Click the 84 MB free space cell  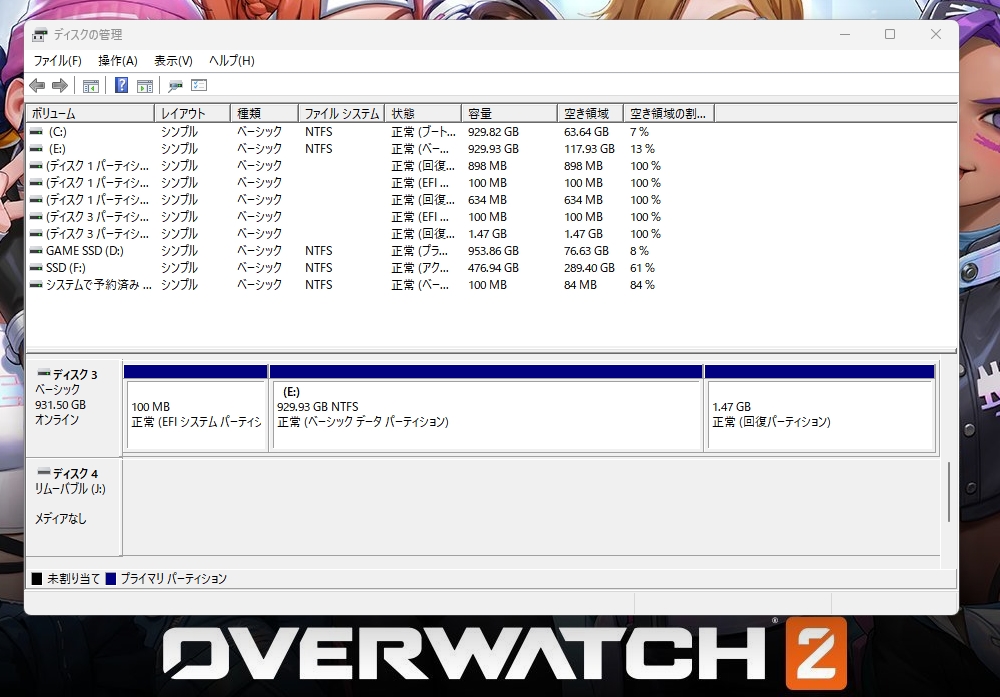(x=580, y=285)
